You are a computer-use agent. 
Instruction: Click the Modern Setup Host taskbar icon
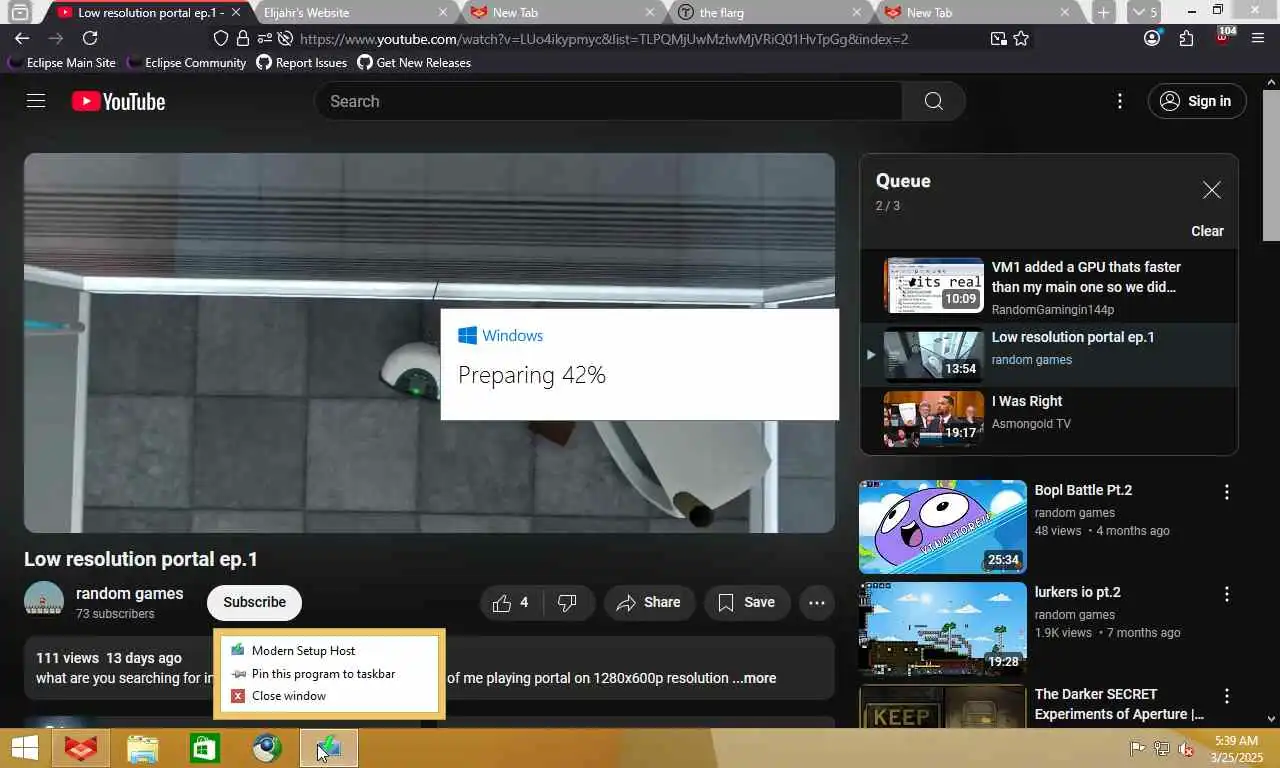[x=329, y=748]
